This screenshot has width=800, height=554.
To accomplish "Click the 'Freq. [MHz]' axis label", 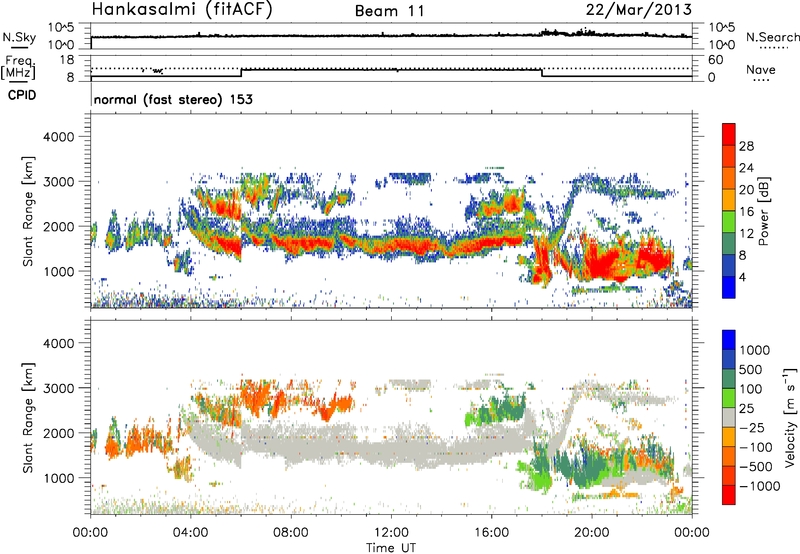I will (x=18, y=67).
